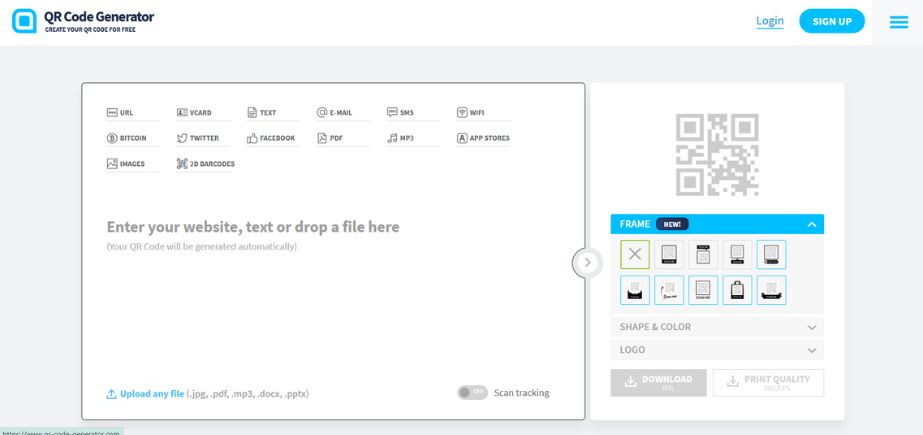923x435 pixels.
Task: Click the QR Code Generator logo
Action: click(83, 21)
